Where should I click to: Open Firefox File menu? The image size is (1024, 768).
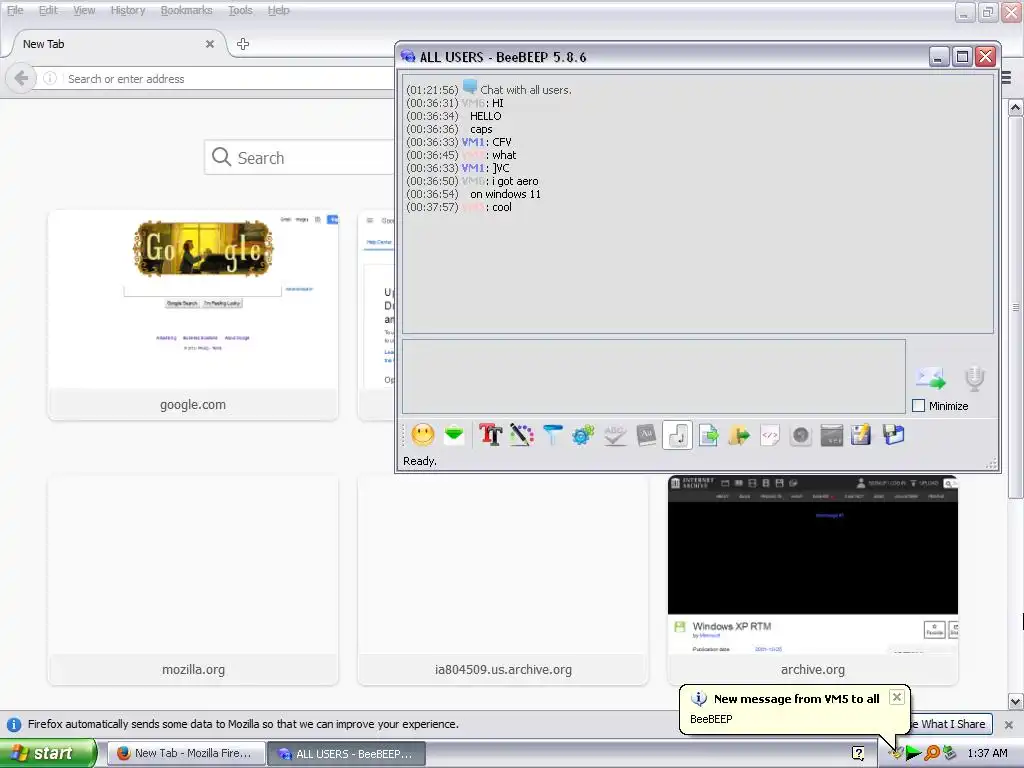click(15, 10)
